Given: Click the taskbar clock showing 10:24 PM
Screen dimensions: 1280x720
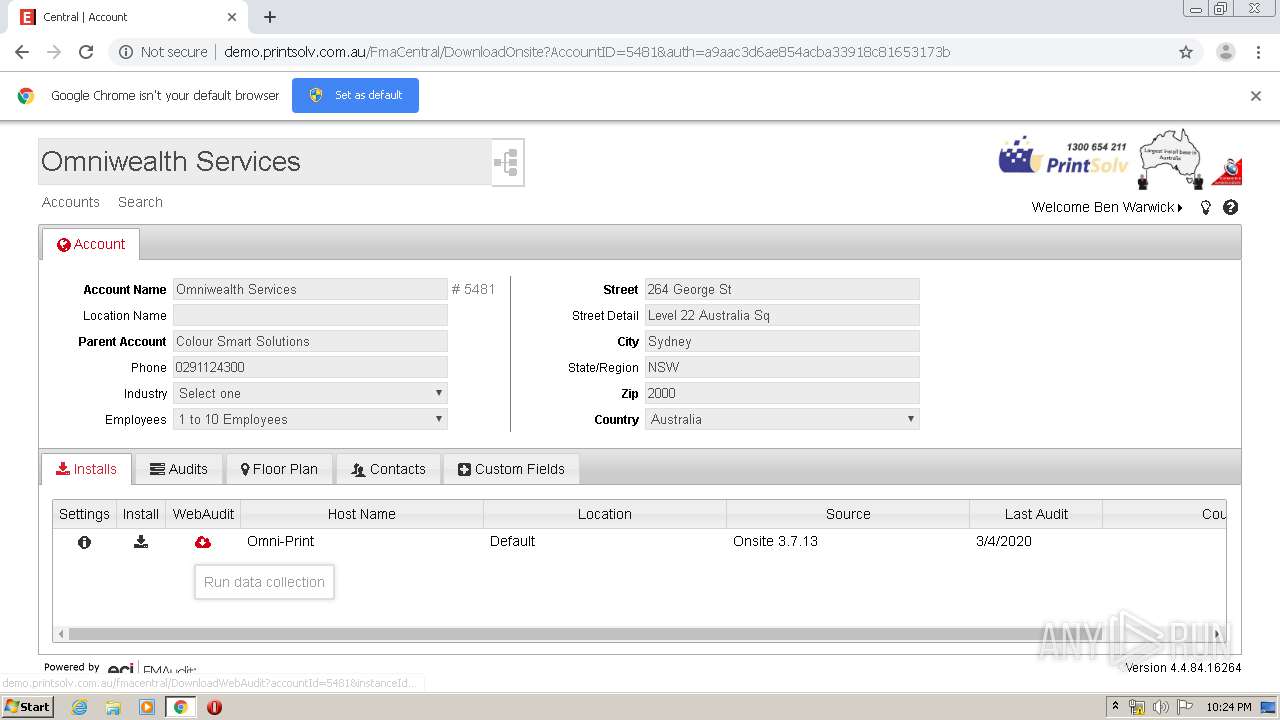Looking at the screenshot, I should [1229, 707].
